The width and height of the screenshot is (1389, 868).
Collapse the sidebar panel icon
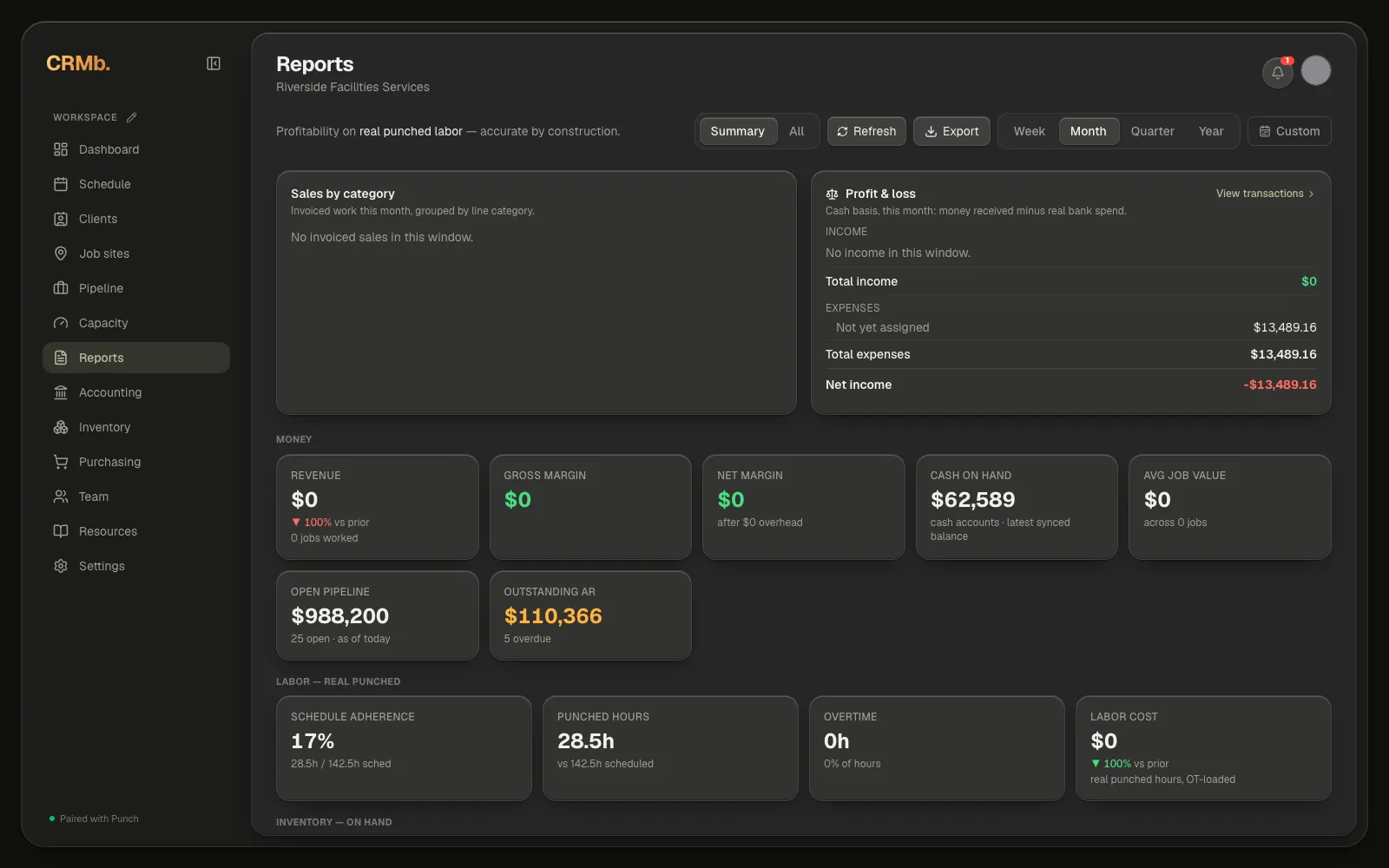[x=214, y=63]
